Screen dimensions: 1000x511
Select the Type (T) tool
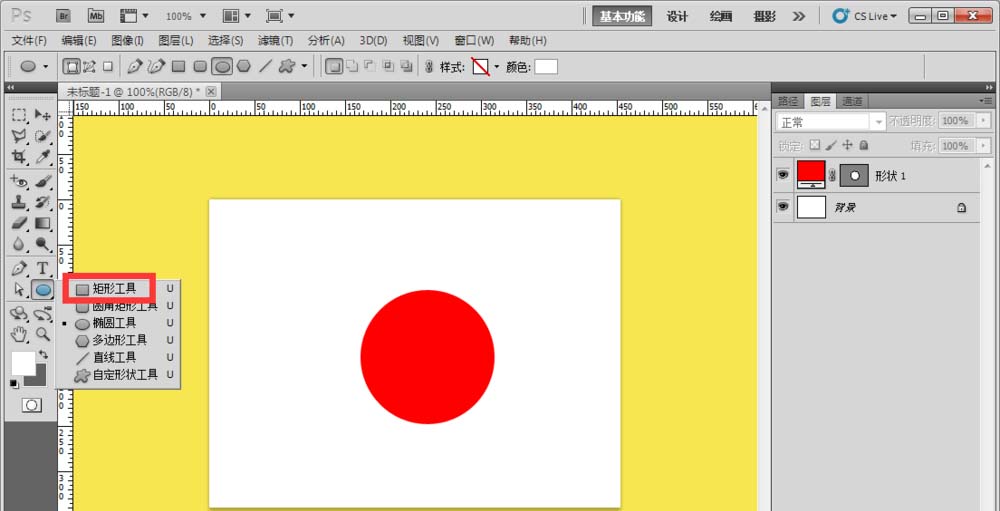click(43, 268)
